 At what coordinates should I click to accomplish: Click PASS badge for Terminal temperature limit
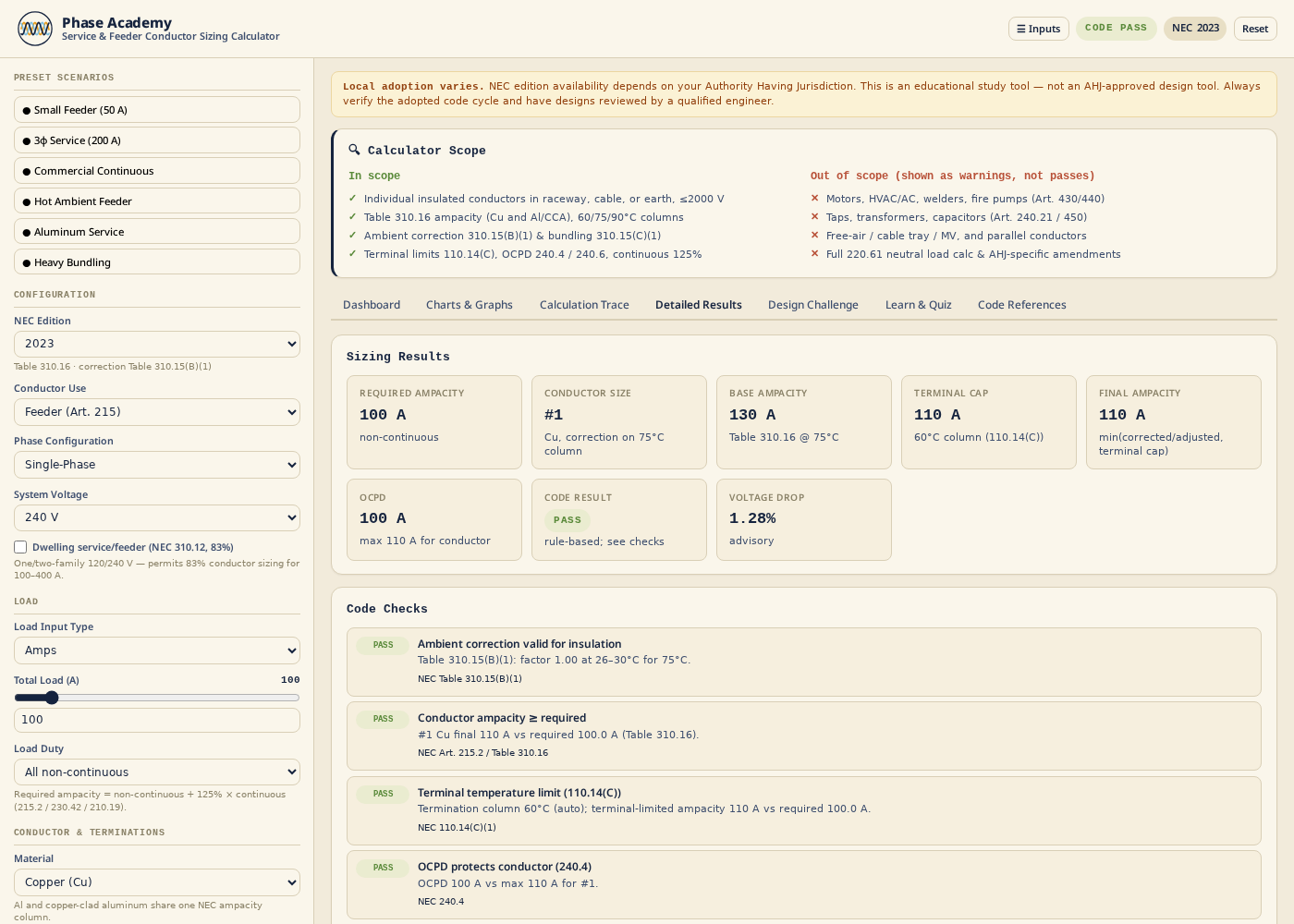(383, 794)
